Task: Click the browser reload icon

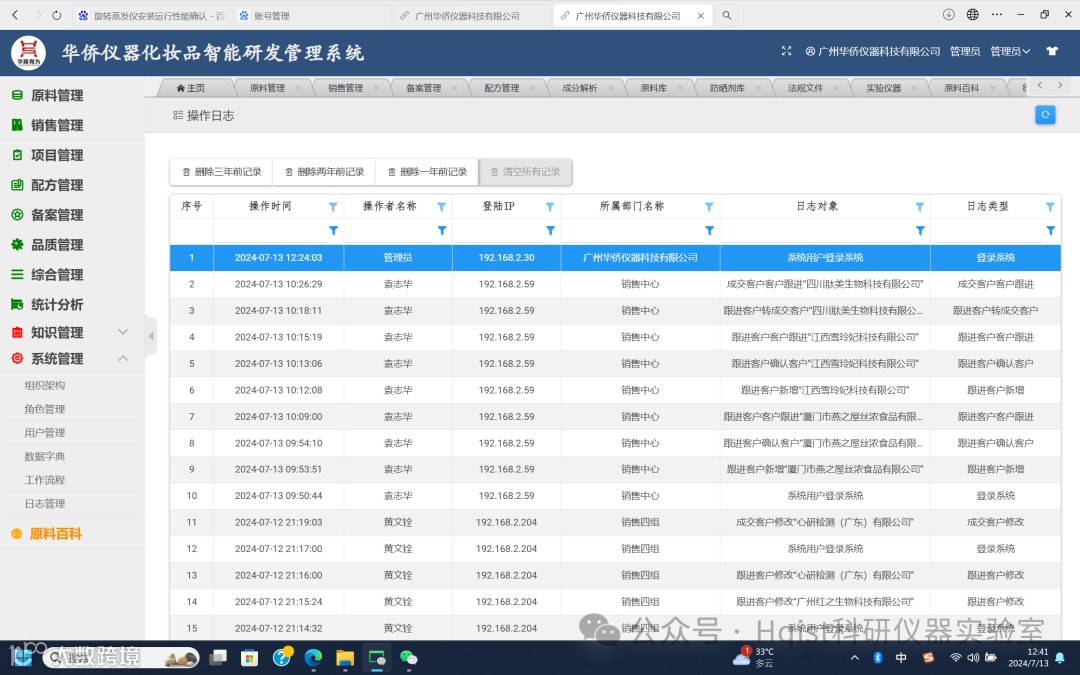Action: [x=56, y=14]
